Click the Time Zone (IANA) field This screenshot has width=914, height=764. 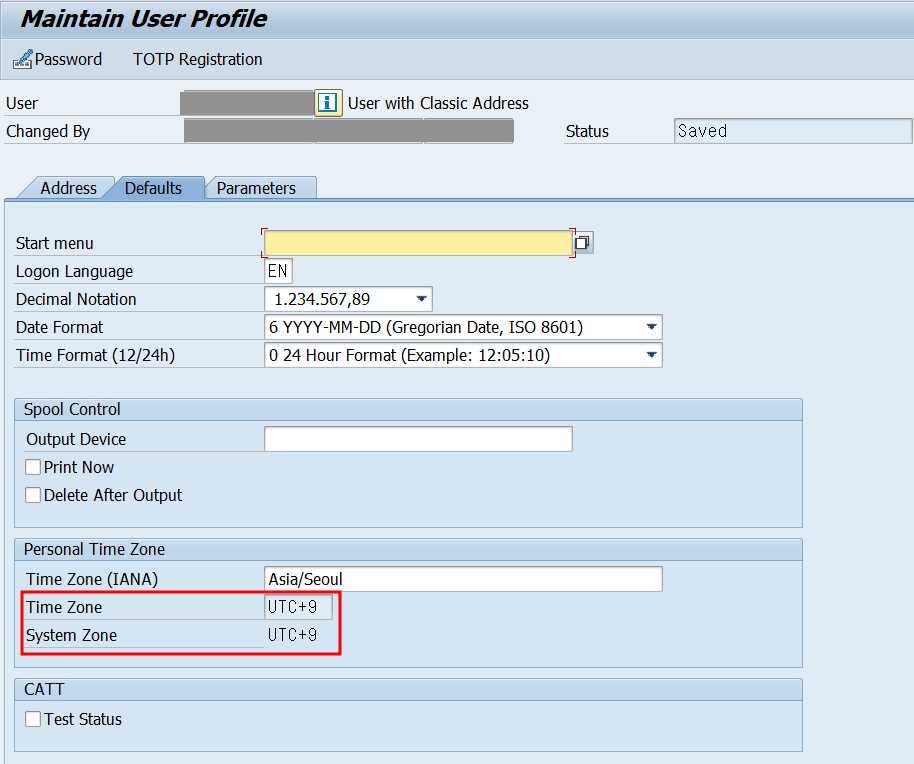pyautogui.click(x=463, y=579)
